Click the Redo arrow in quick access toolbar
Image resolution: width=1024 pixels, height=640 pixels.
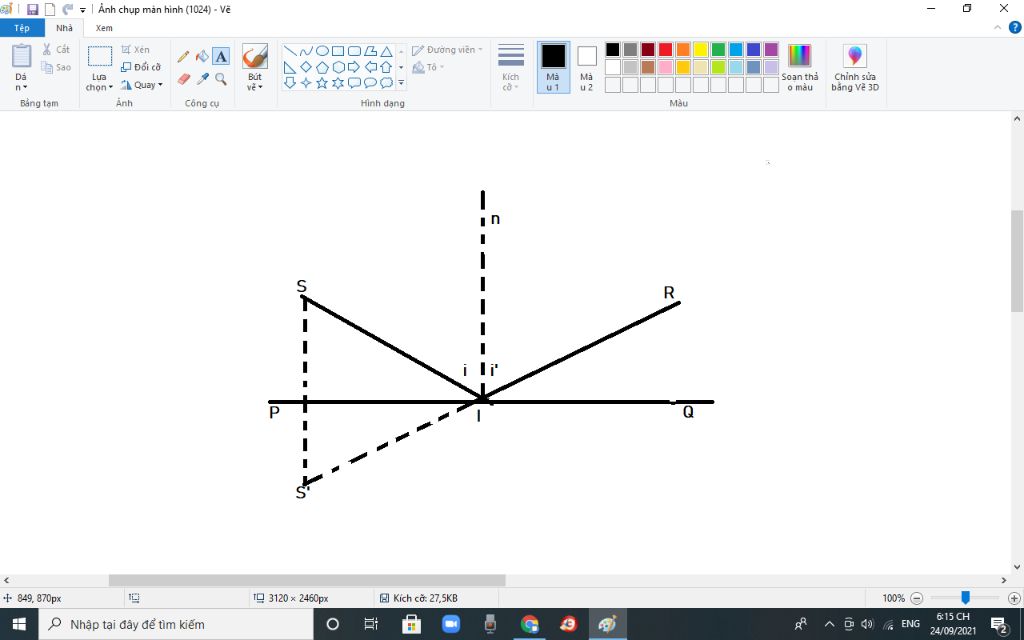(67, 9)
